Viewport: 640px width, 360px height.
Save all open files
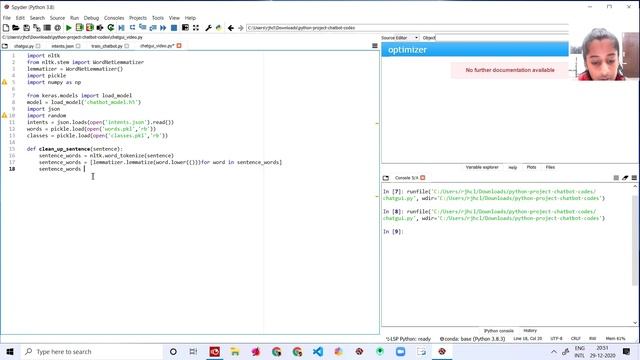[37, 28]
